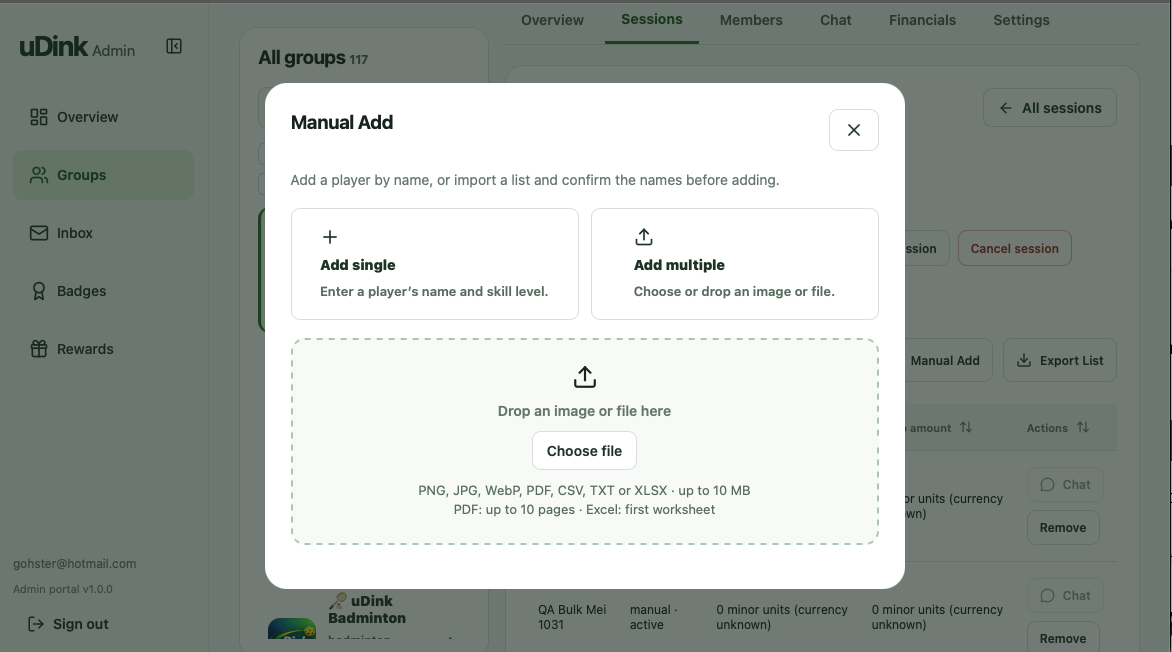Click 'Drop an image or file here' text
Image resolution: width=1172 pixels, height=652 pixels.
point(585,411)
